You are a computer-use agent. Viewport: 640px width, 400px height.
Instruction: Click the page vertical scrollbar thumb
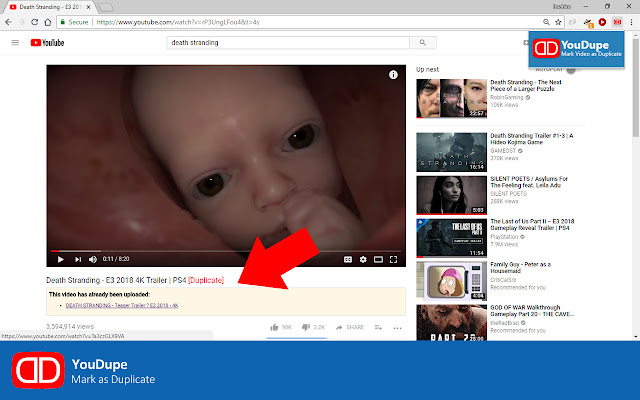[x=636, y=88]
